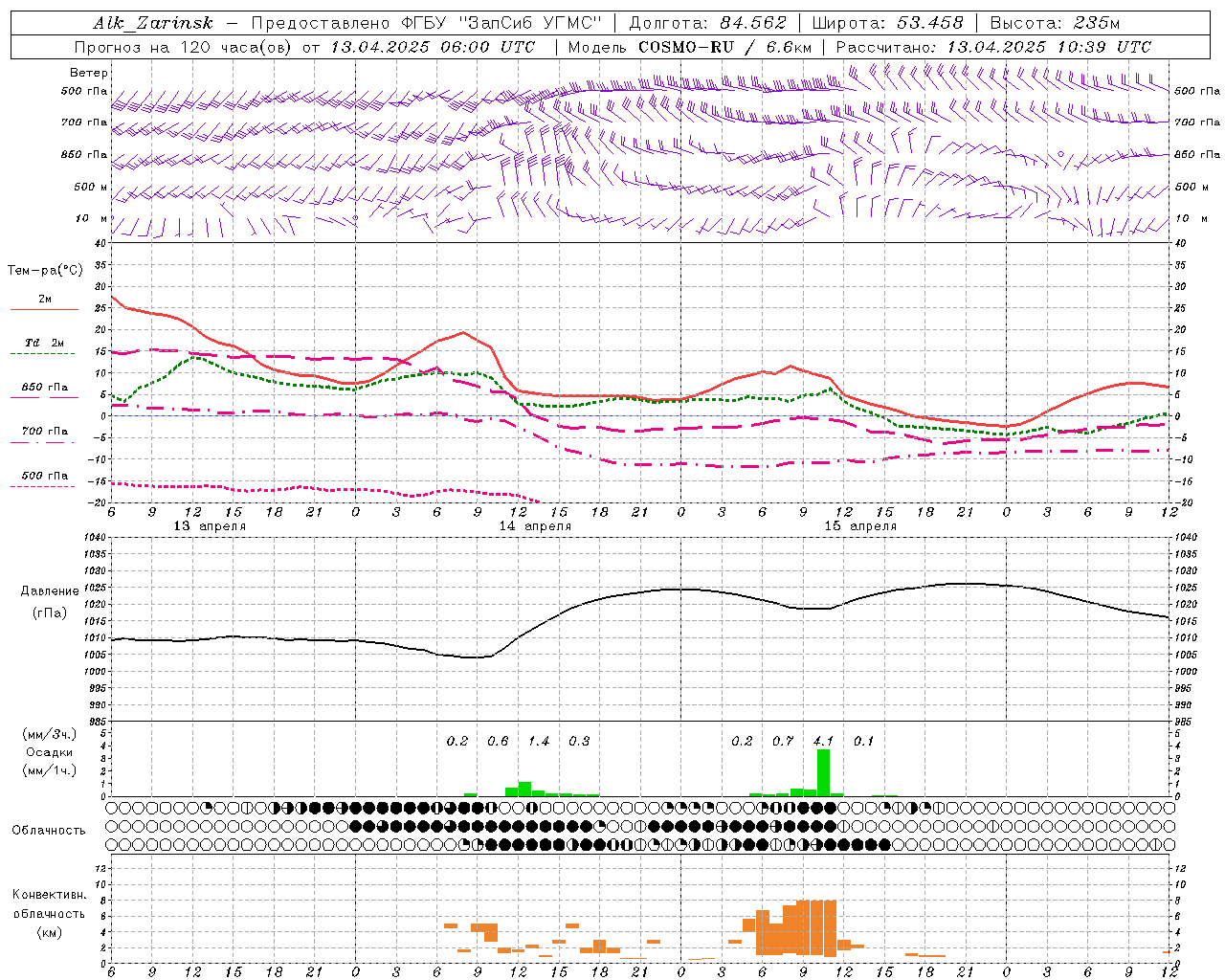Click the "14 апреля" date label
The width and height of the screenshot is (1225, 980).
pos(535,526)
